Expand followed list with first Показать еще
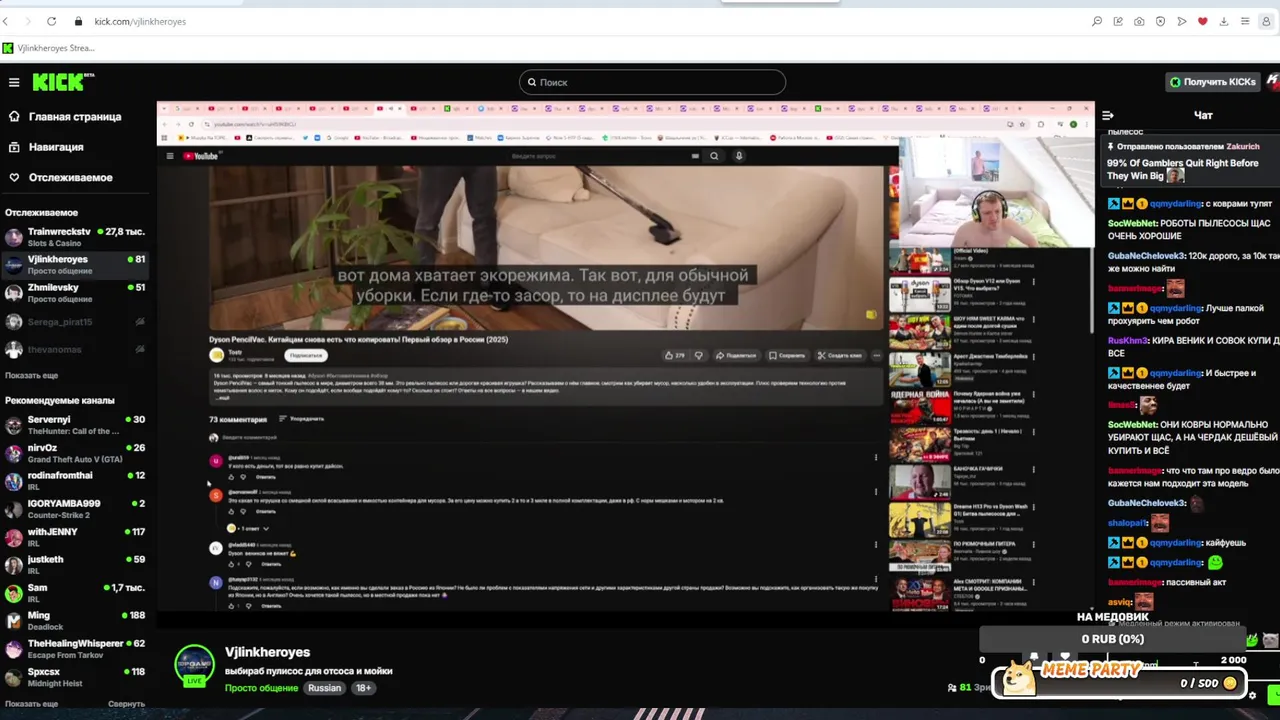1280x720 pixels. point(31,375)
